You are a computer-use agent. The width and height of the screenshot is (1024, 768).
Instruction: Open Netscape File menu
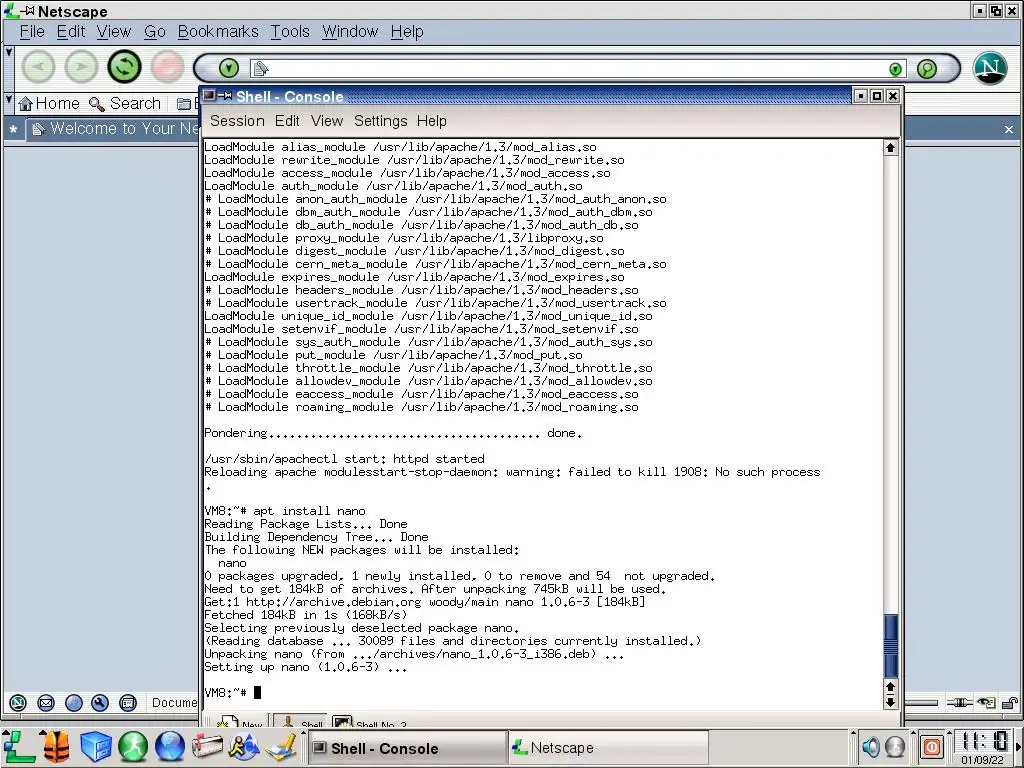[32, 31]
